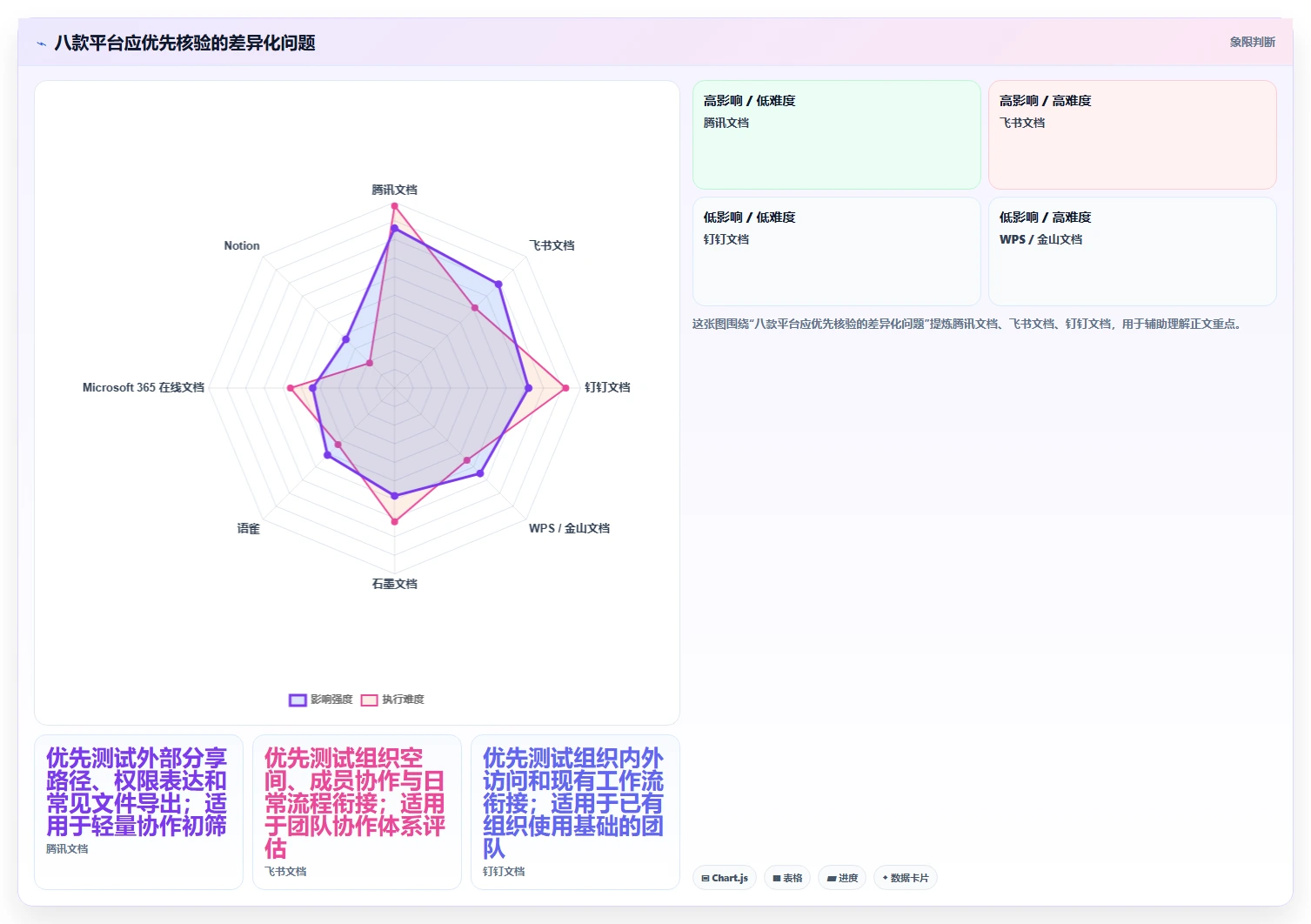
Task: Click the purple data point on 飞书文档 axis
Action: tap(498, 285)
